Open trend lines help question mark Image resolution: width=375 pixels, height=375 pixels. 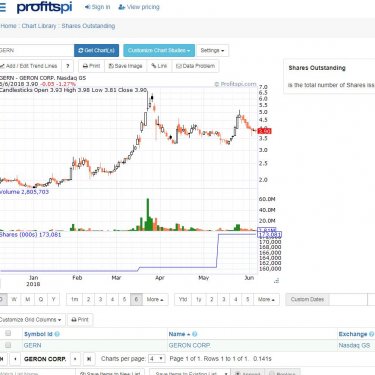[68, 66]
